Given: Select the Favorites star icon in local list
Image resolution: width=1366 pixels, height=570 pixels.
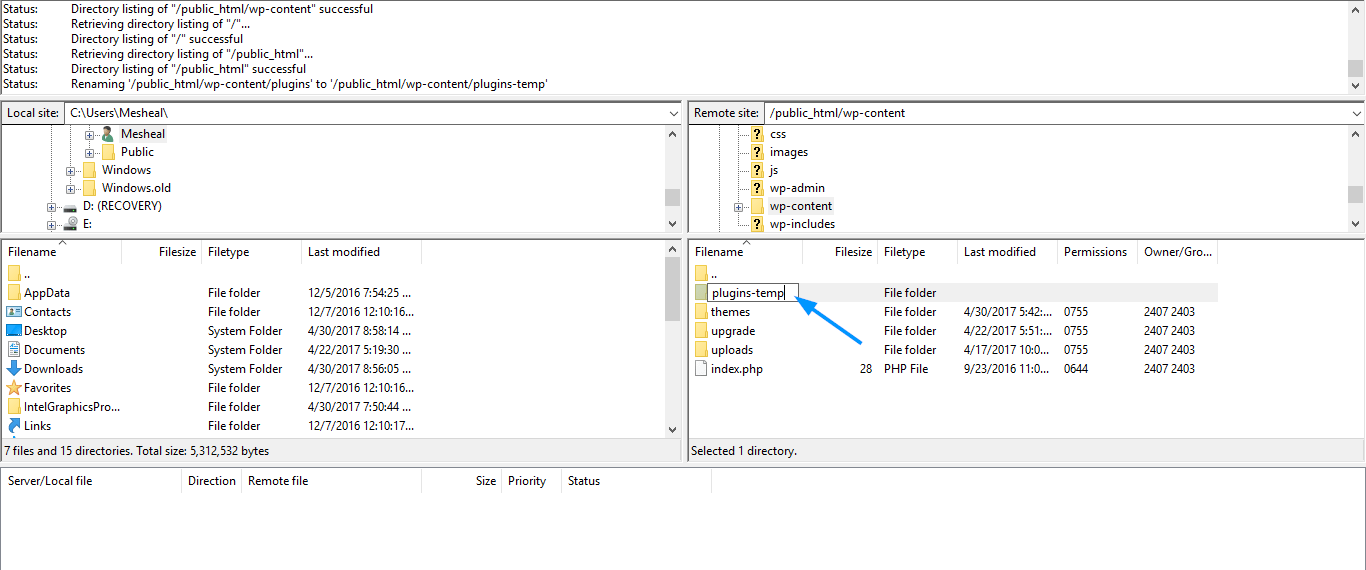Looking at the screenshot, I should (x=14, y=388).
